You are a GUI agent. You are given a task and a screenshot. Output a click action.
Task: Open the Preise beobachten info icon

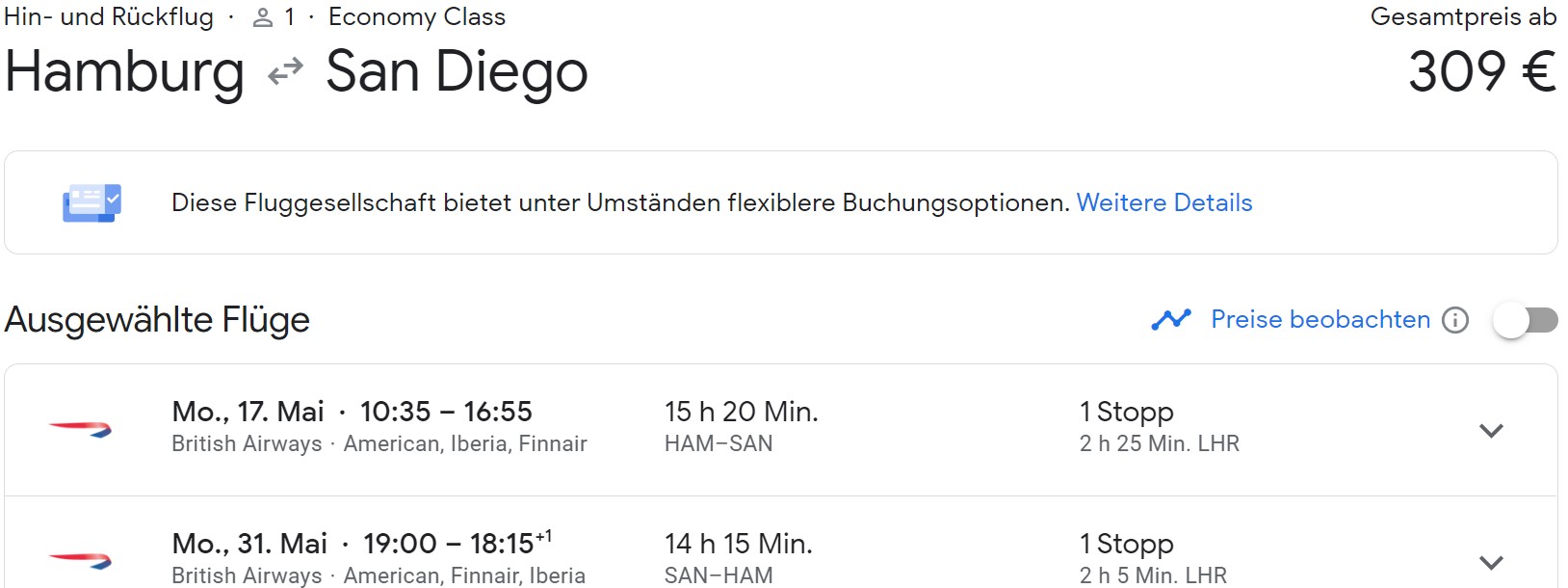pos(1455,320)
